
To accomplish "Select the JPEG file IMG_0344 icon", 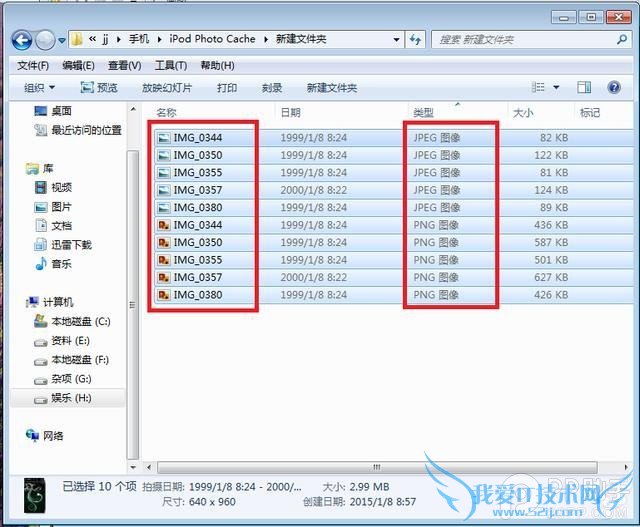I will [164, 138].
